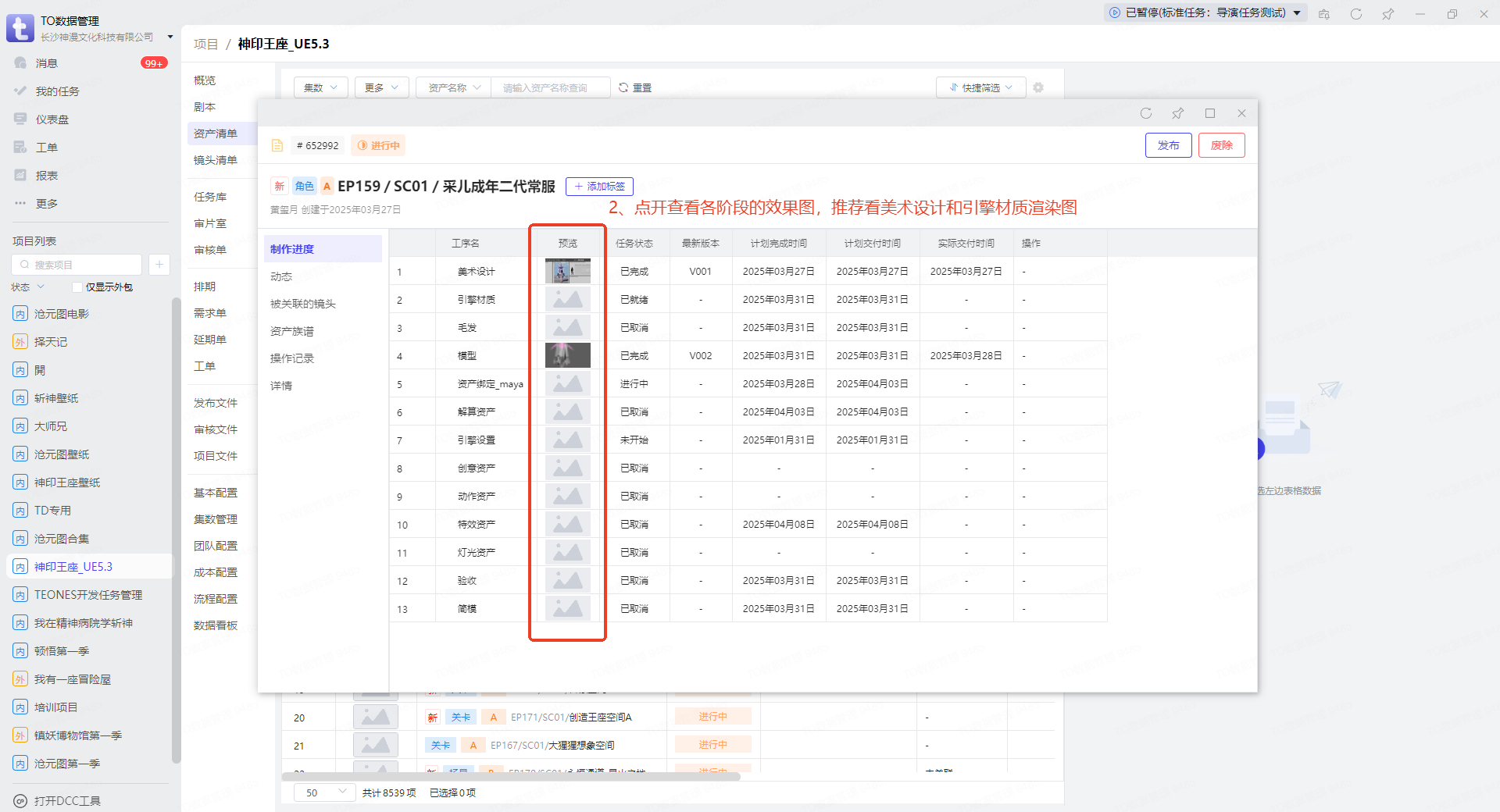This screenshot has height=812, width=1500.
Task: Click the refresh icon in dialog header
Action: 1146,113
